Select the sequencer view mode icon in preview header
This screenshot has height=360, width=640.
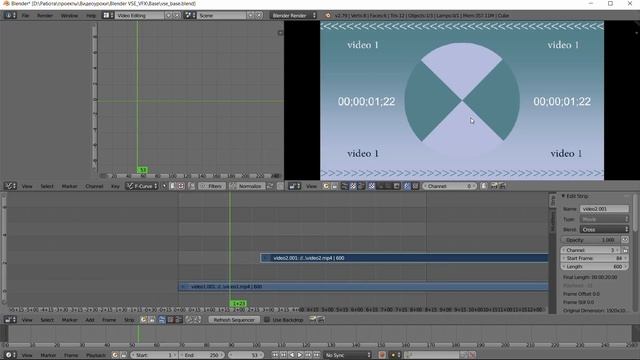344,186
